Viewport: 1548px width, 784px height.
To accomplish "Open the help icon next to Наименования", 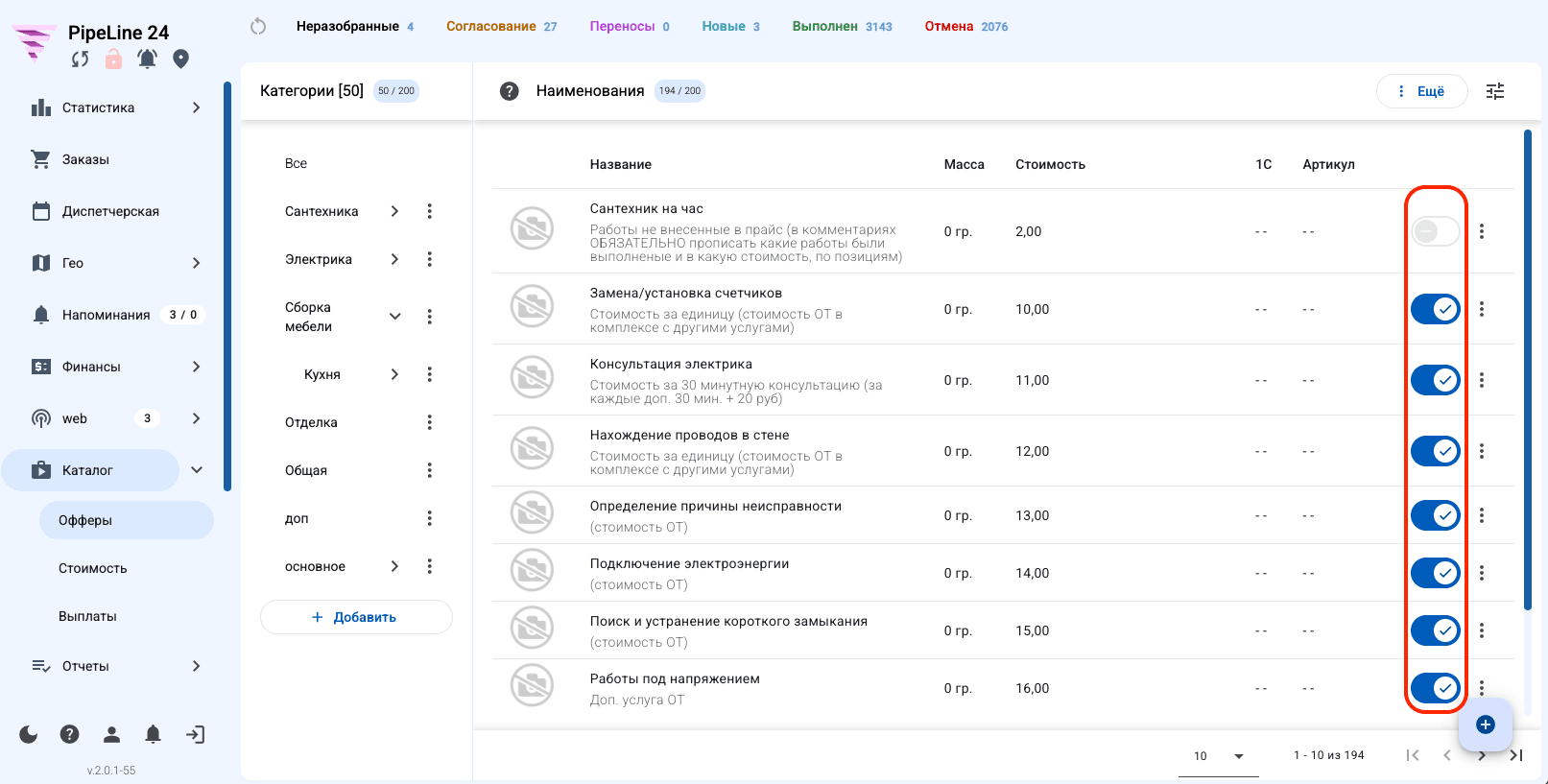I will coord(510,91).
